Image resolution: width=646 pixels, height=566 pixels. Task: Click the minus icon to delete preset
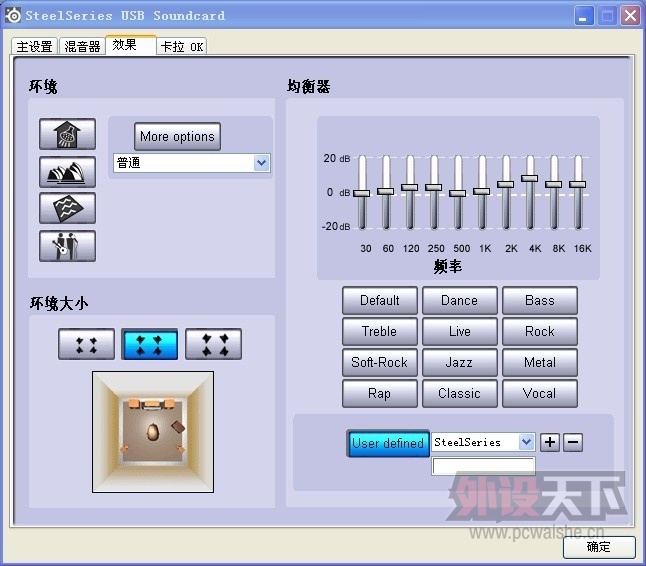coord(573,442)
